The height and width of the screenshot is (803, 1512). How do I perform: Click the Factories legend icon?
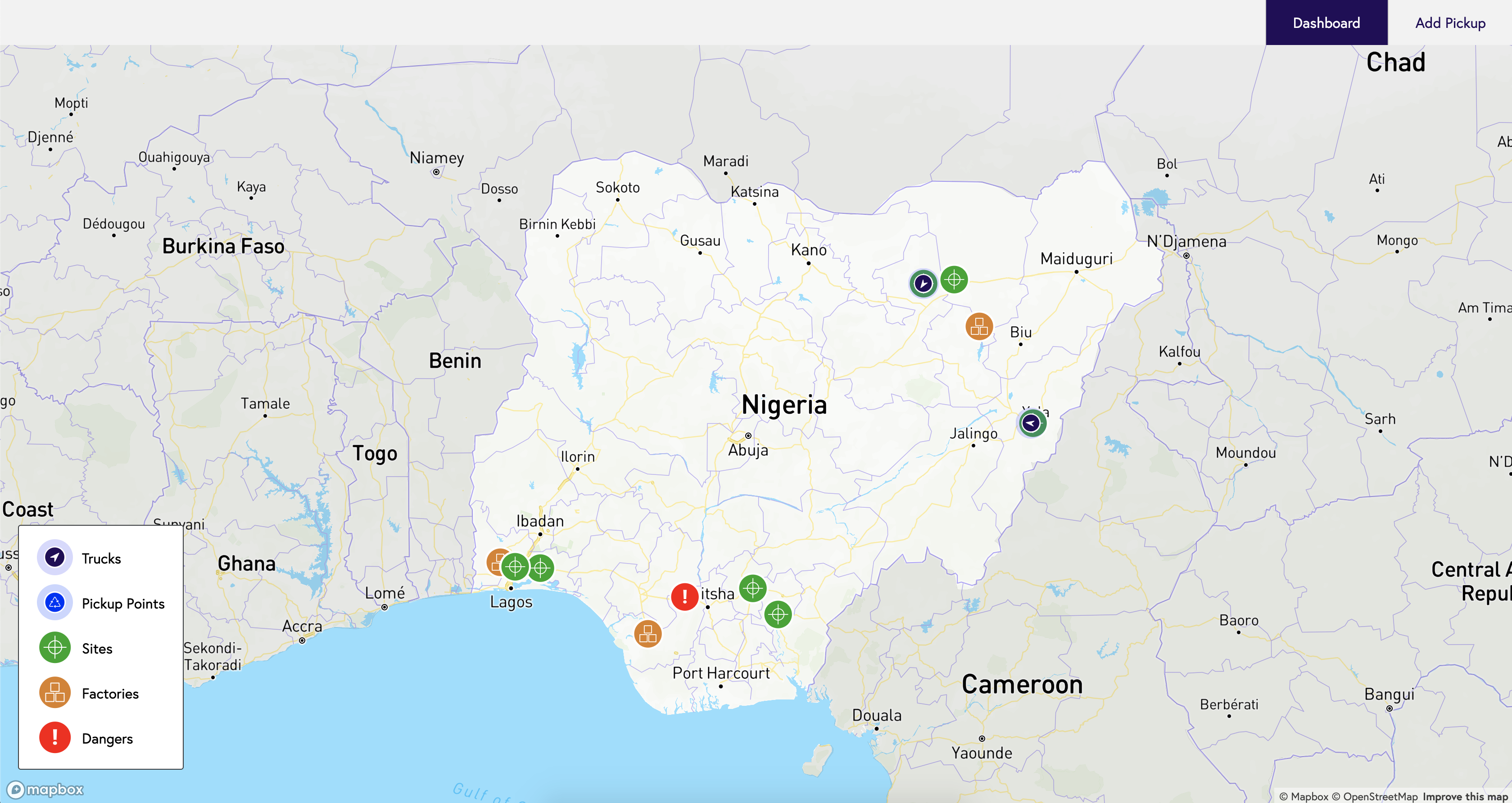[x=54, y=692]
